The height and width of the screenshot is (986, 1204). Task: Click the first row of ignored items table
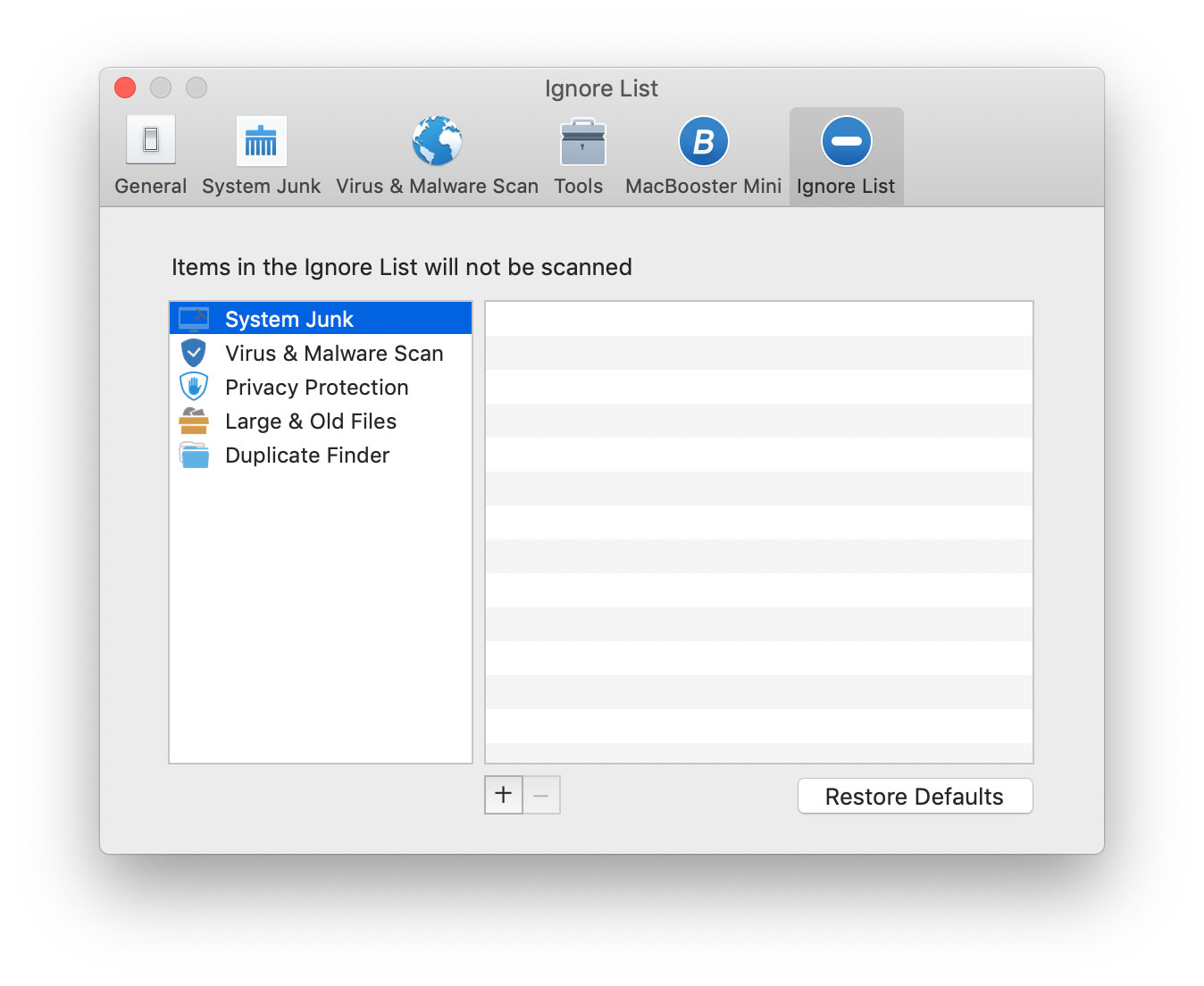(x=758, y=319)
